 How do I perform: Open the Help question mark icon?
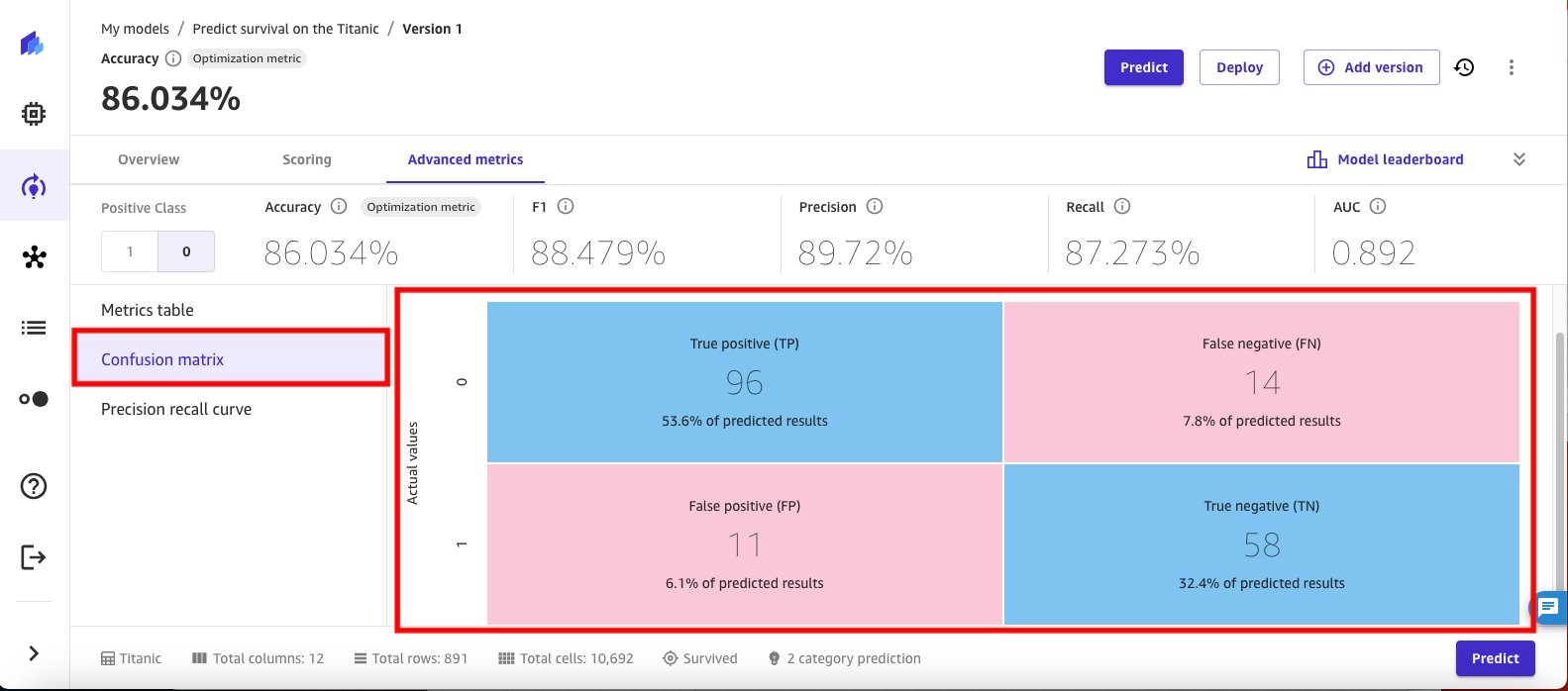coord(34,486)
